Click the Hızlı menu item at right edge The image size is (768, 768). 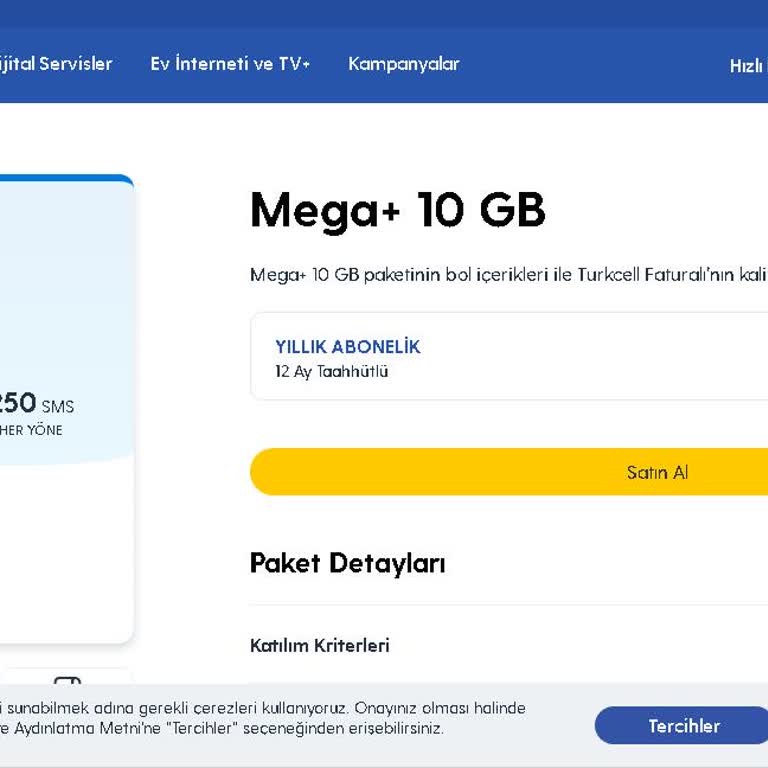(x=746, y=66)
